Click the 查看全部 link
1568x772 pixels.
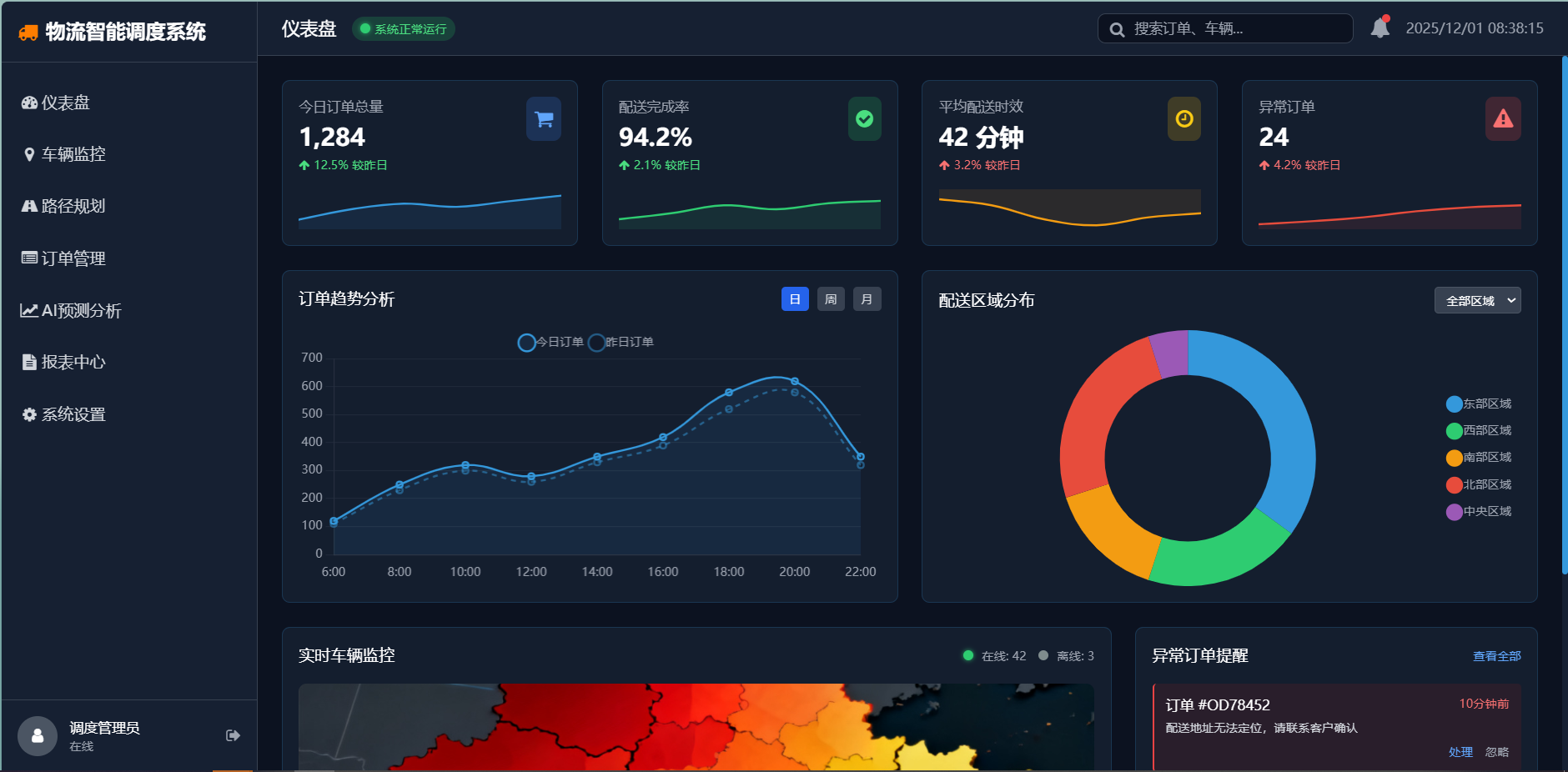click(1496, 656)
